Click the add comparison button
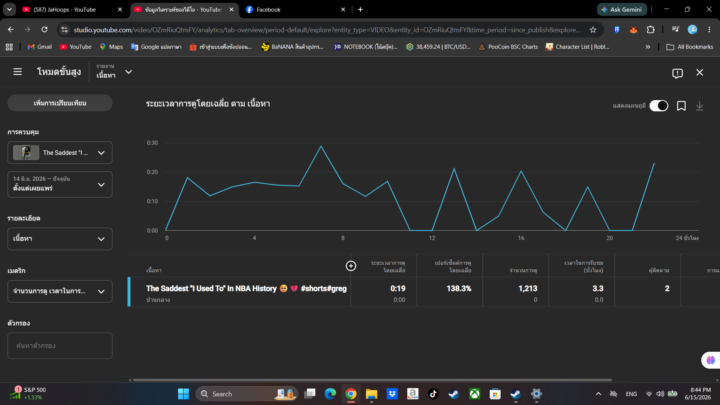This screenshot has width=720, height=405. coord(60,103)
